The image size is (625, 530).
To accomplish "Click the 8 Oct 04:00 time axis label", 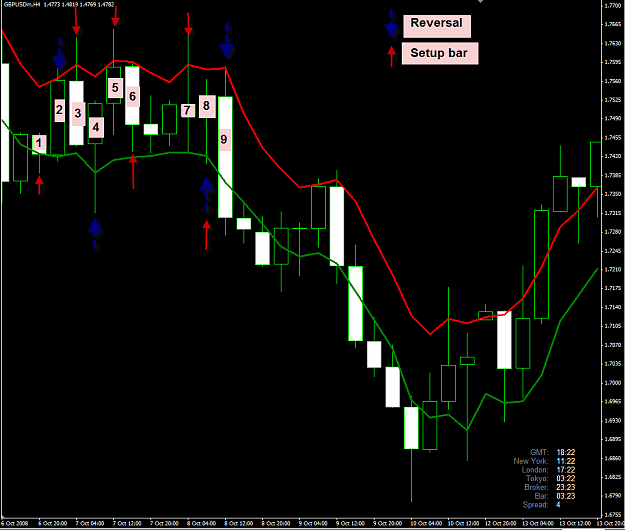I will coord(201,523).
